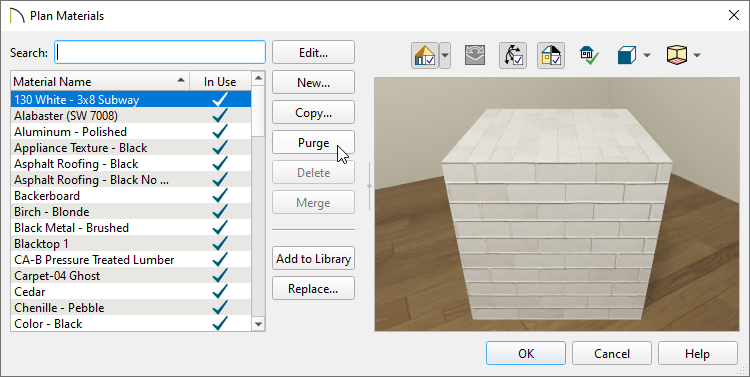Click scroll down arrow of materials list
This screenshot has width=750, height=377.
coord(258,324)
